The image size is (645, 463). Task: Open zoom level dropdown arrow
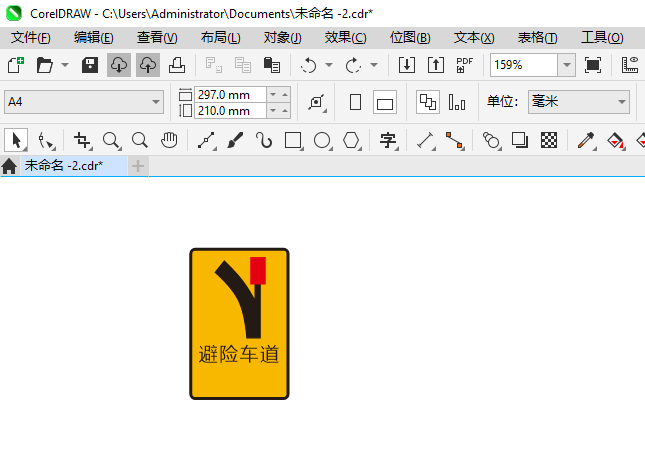click(566, 65)
